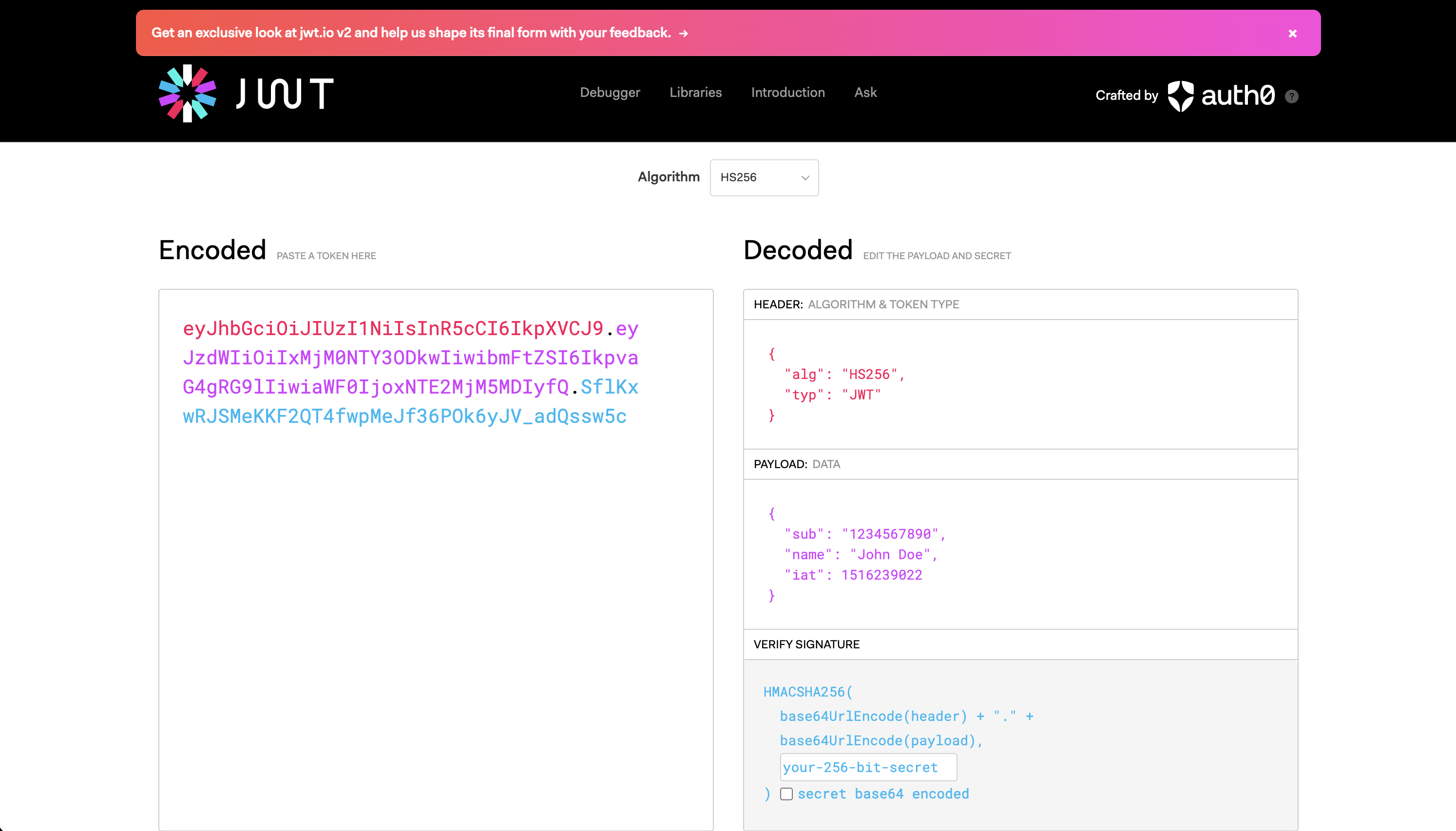Click the "secret base64 encoded" label
Viewport: 1456px width, 831px height.
(x=883, y=794)
